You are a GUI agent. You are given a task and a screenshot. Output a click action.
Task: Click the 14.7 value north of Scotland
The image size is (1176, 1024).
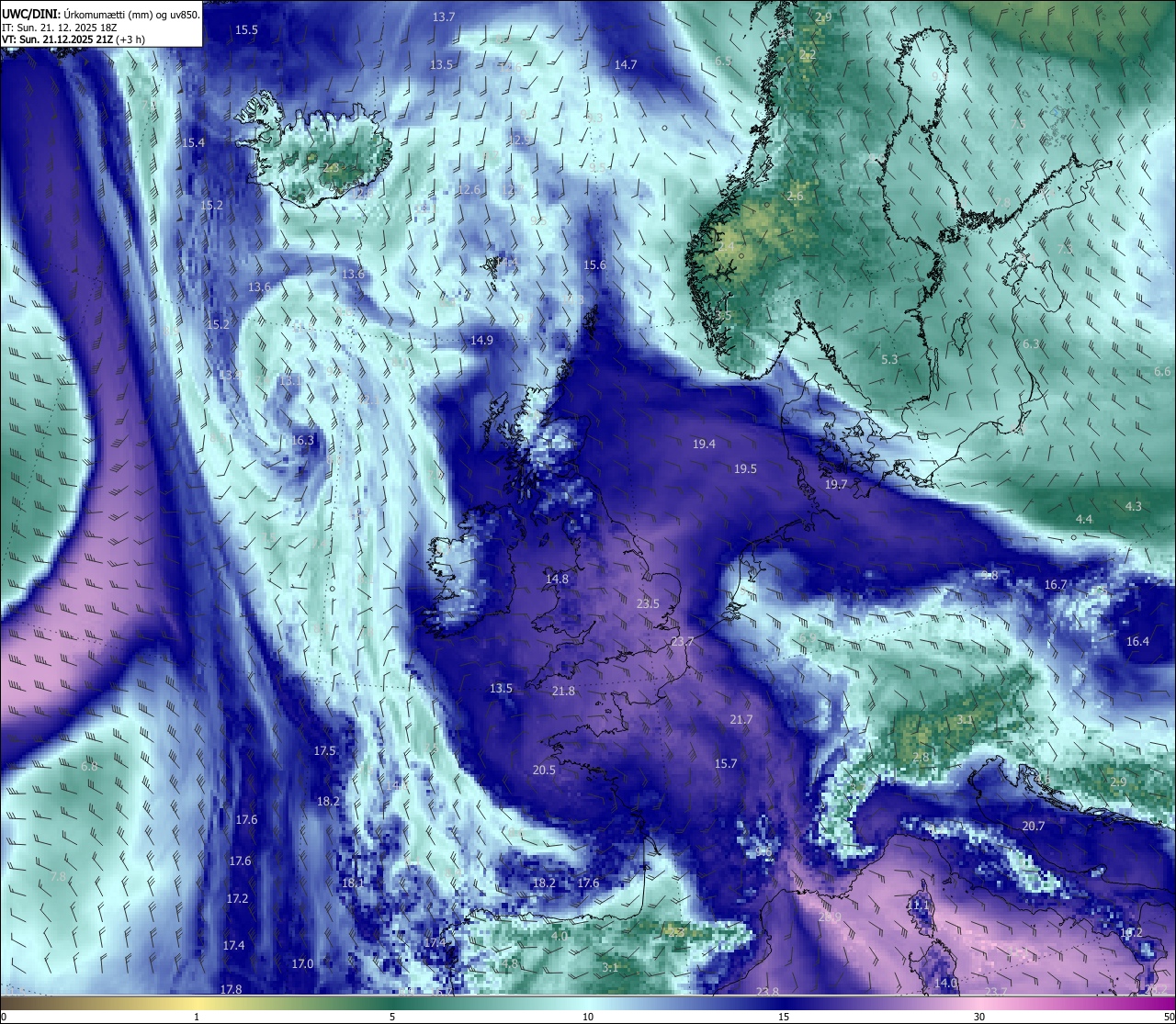point(626,64)
